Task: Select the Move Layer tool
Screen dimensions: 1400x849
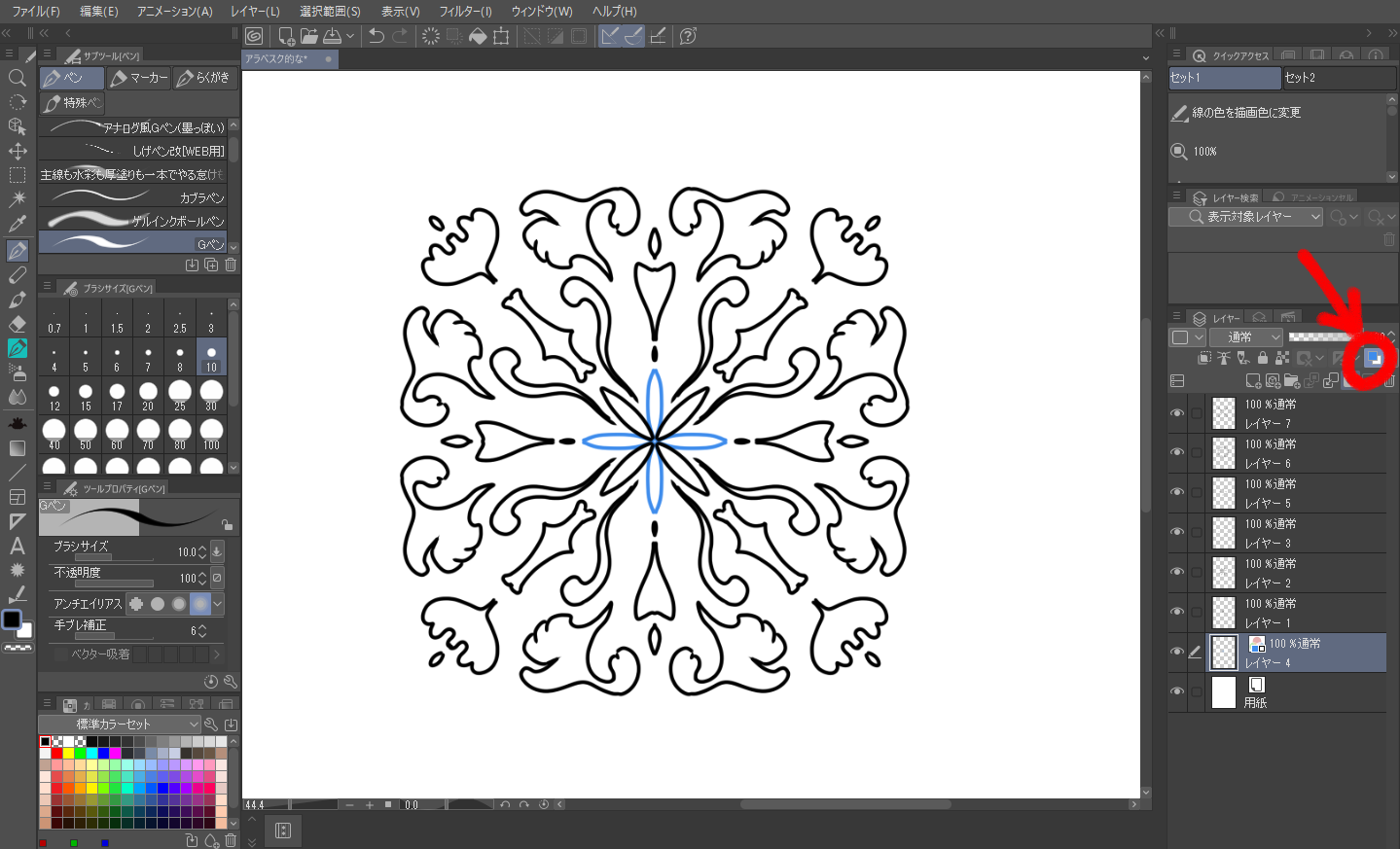Action: (x=17, y=151)
